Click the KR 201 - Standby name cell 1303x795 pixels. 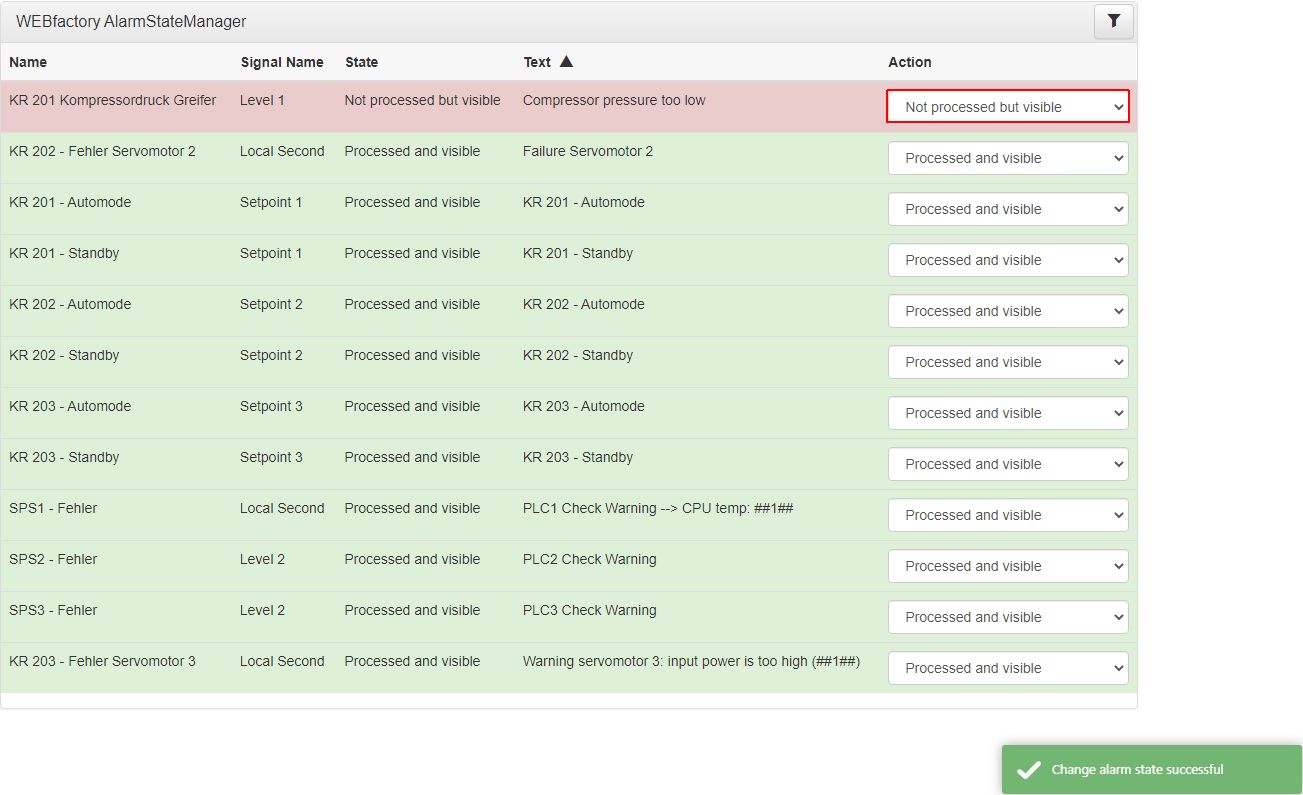[x=64, y=253]
